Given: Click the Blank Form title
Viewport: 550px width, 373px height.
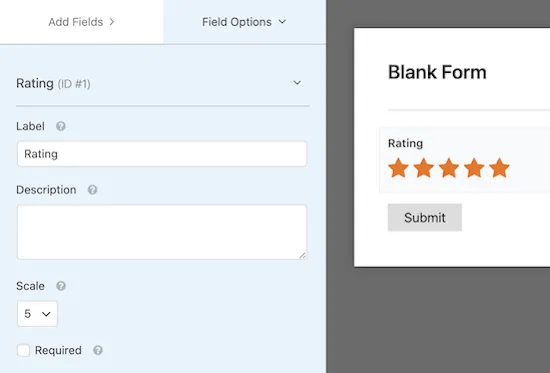Looking at the screenshot, I should point(437,72).
